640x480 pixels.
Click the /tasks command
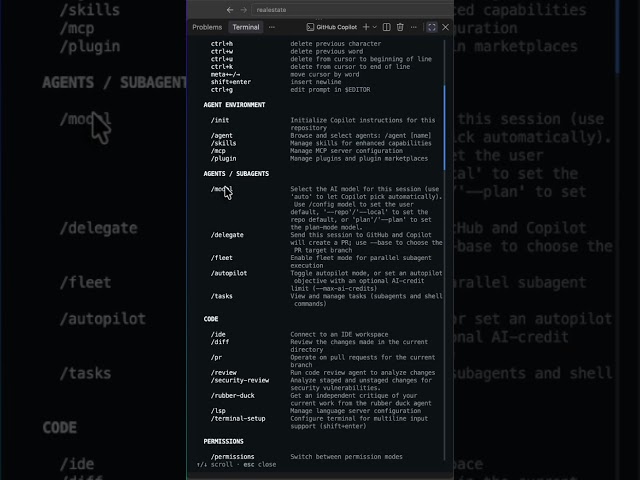point(222,296)
